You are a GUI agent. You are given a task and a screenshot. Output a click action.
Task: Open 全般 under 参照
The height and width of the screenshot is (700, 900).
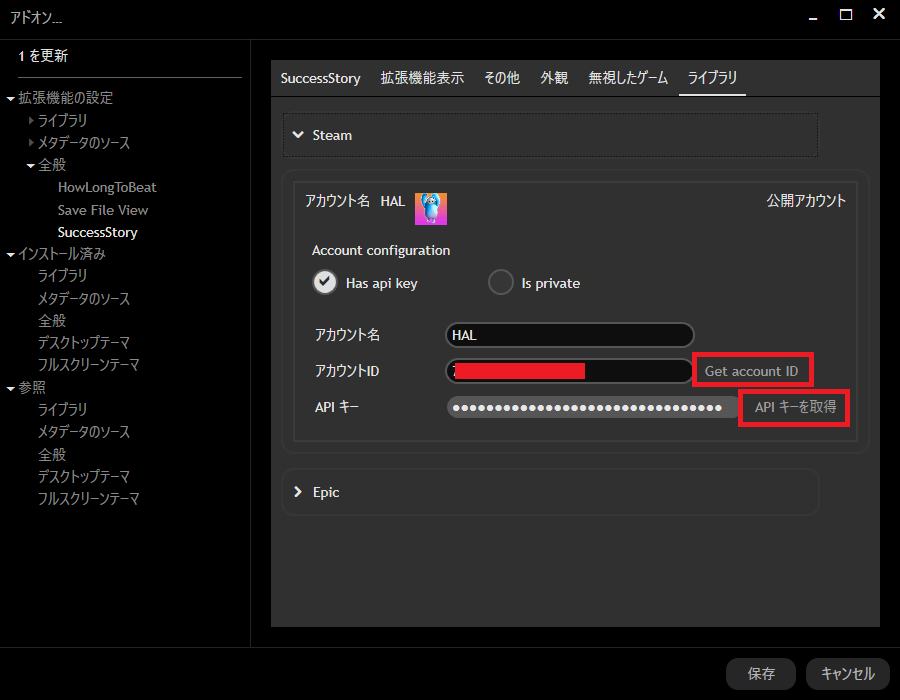click(x=52, y=454)
